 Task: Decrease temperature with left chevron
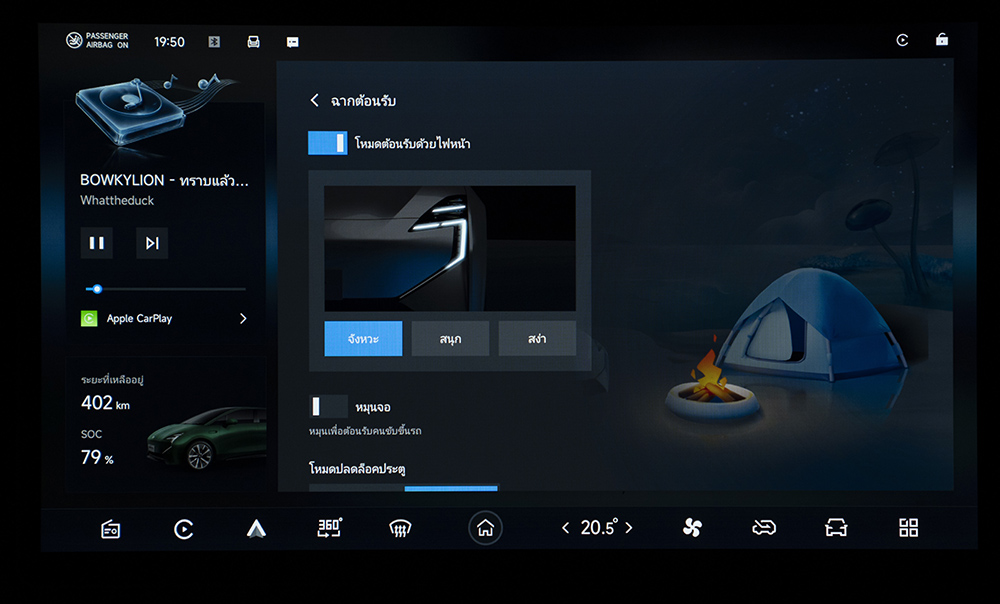click(x=565, y=528)
